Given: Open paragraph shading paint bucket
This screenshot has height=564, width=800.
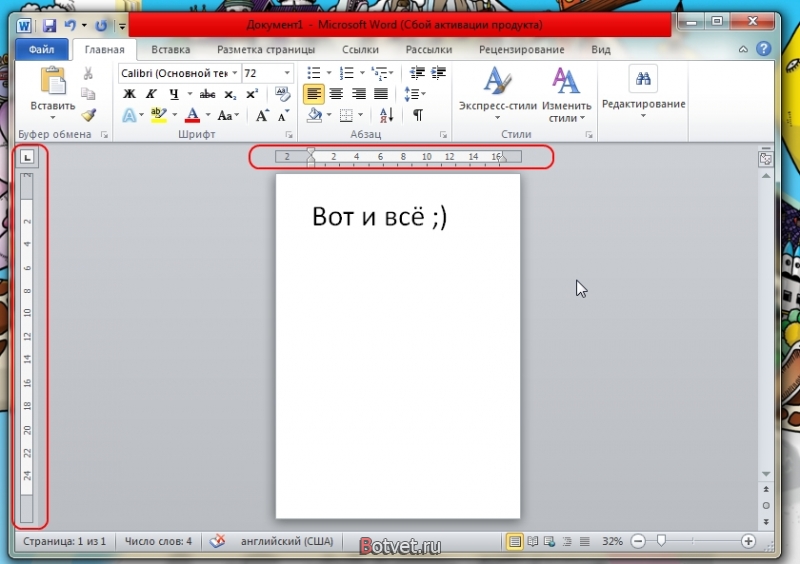Looking at the screenshot, I should coord(314,115).
